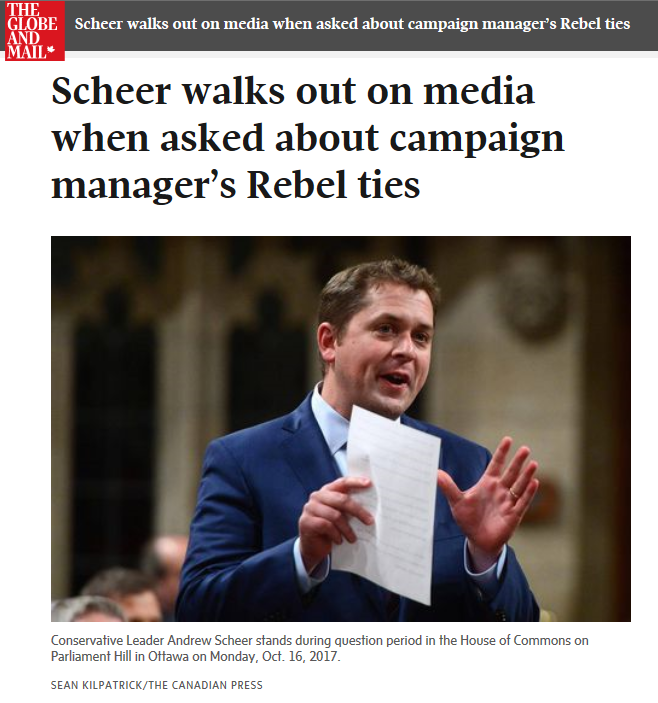Click The Globe and Mail logo

[x=33, y=30]
